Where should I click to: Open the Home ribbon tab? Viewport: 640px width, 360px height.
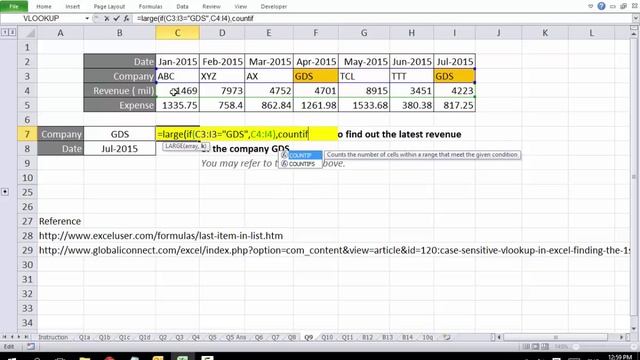44,7
